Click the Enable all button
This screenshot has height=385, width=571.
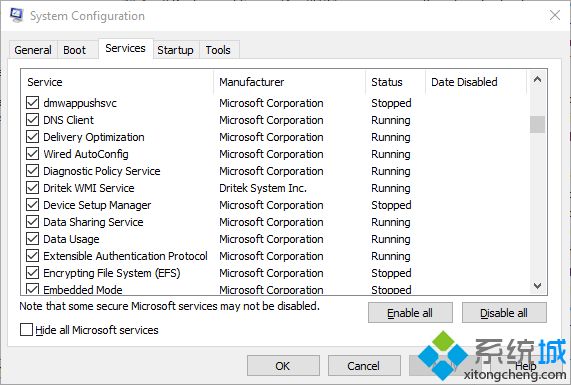pyautogui.click(x=410, y=313)
